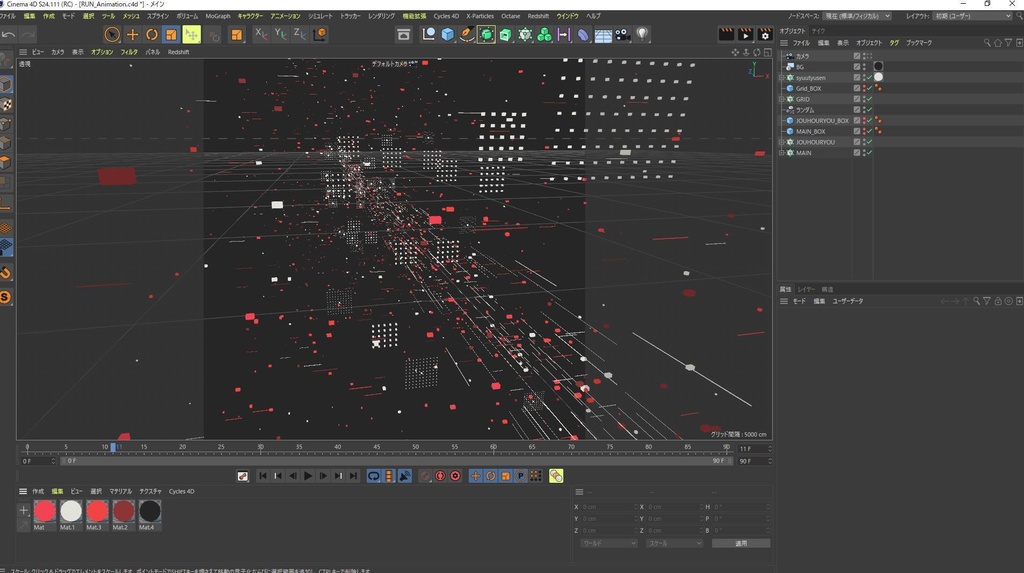This screenshot has width=1024, height=573.
Task: Open the Attribute panel search icon
Action: (x=976, y=301)
